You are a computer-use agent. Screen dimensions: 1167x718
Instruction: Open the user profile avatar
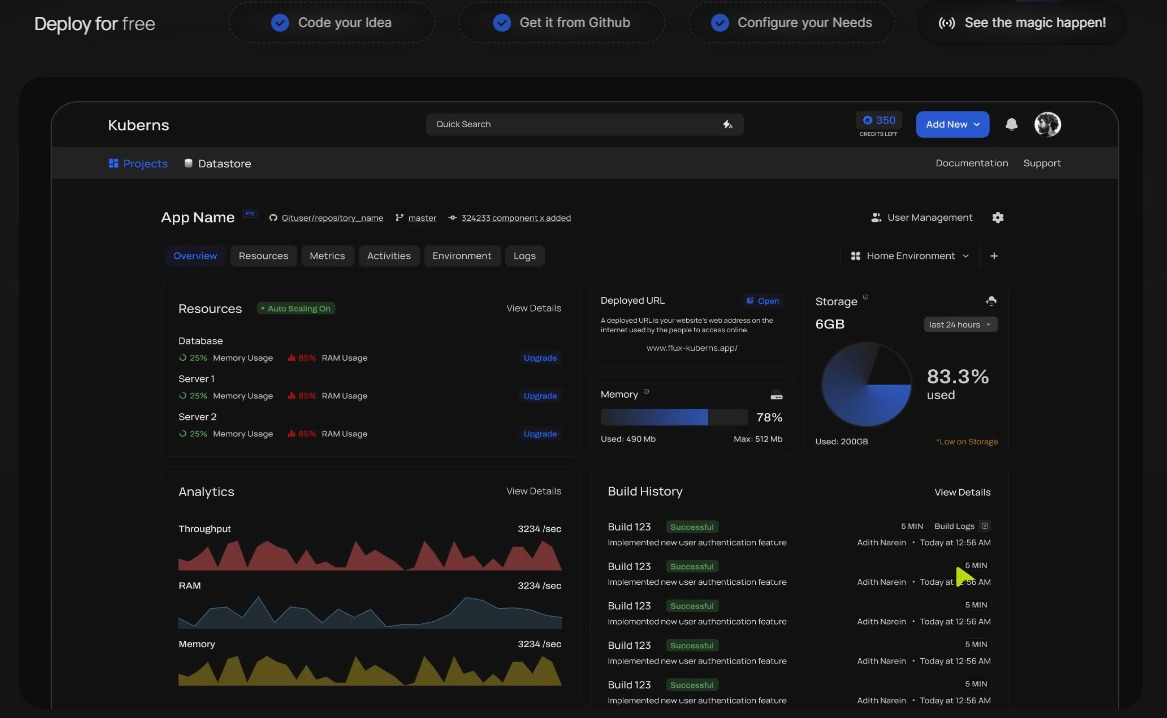(x=1047, y=124)
